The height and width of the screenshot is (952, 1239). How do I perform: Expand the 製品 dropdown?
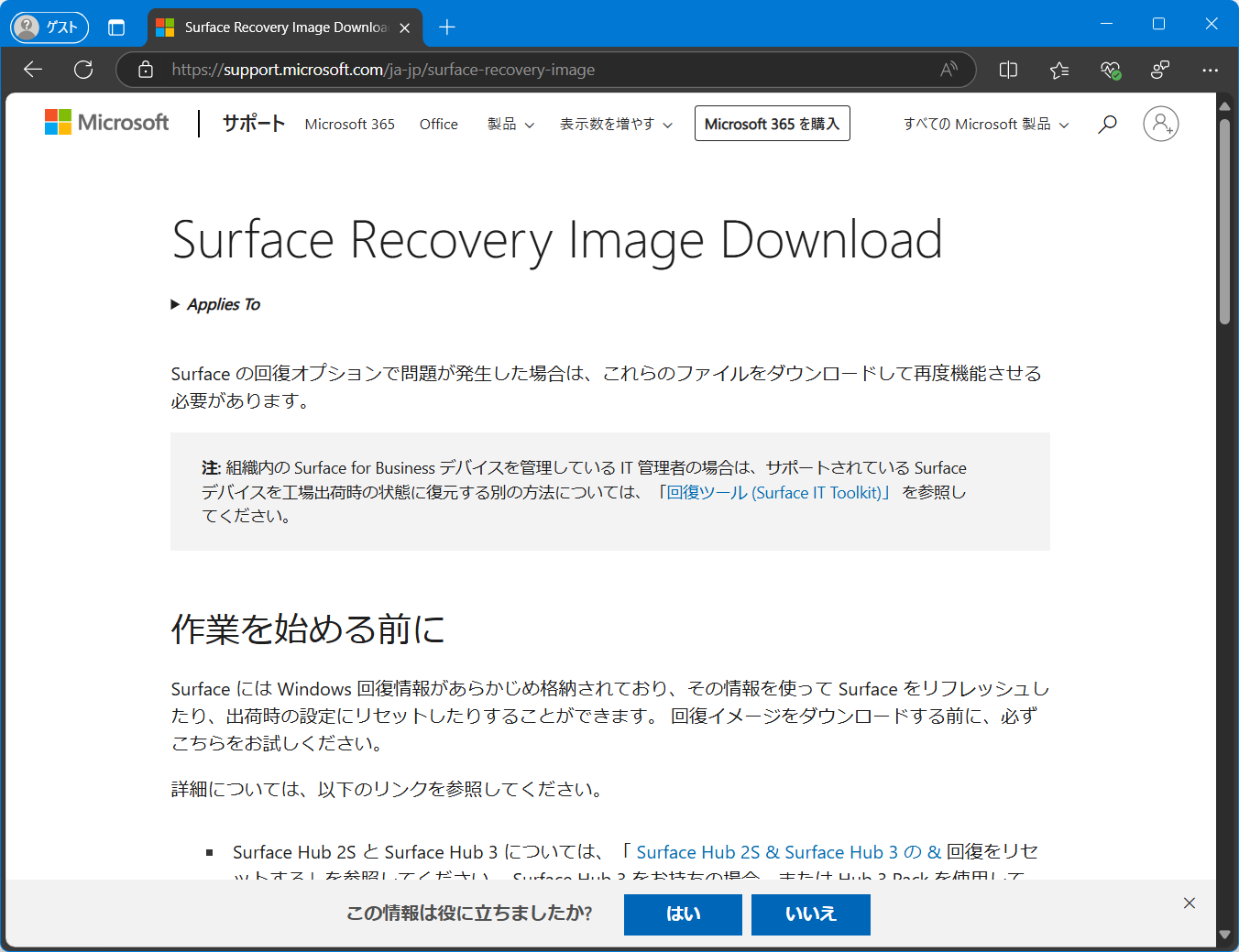(510, 124)
